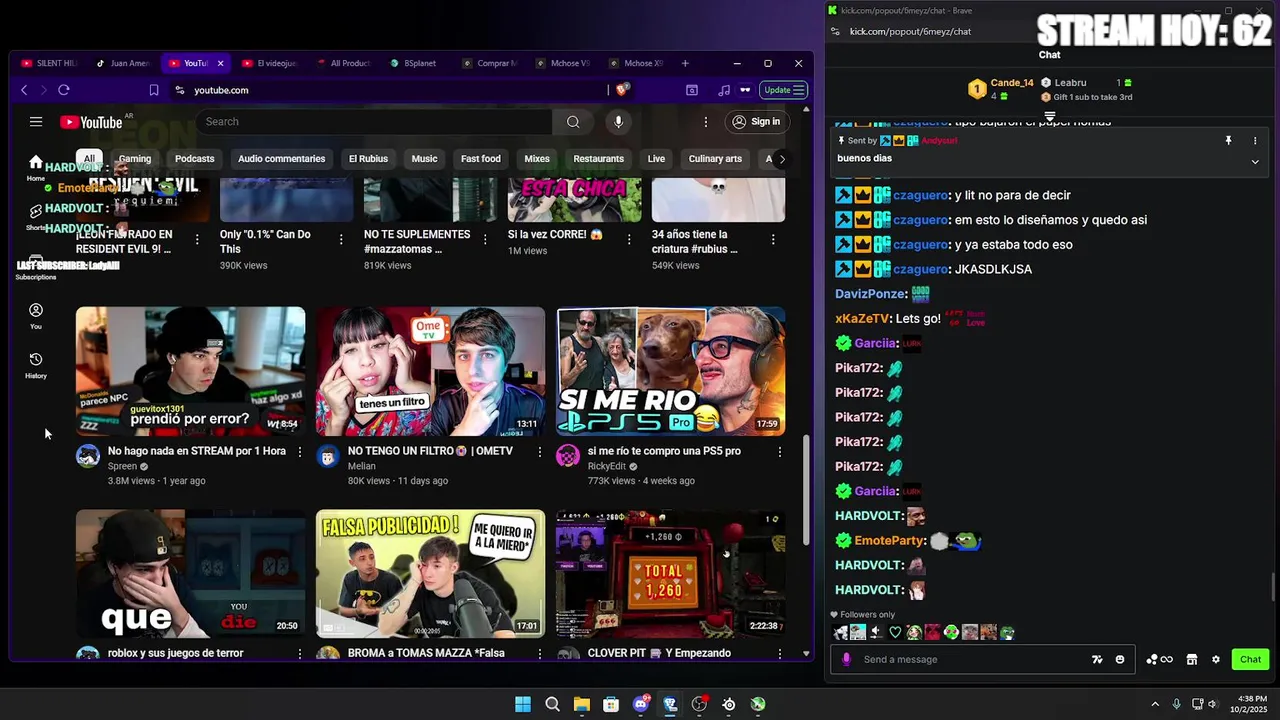Click the Kick chat scrollbar thumb
This screenshot has height=720, width=1280.
click(1273, 587)
